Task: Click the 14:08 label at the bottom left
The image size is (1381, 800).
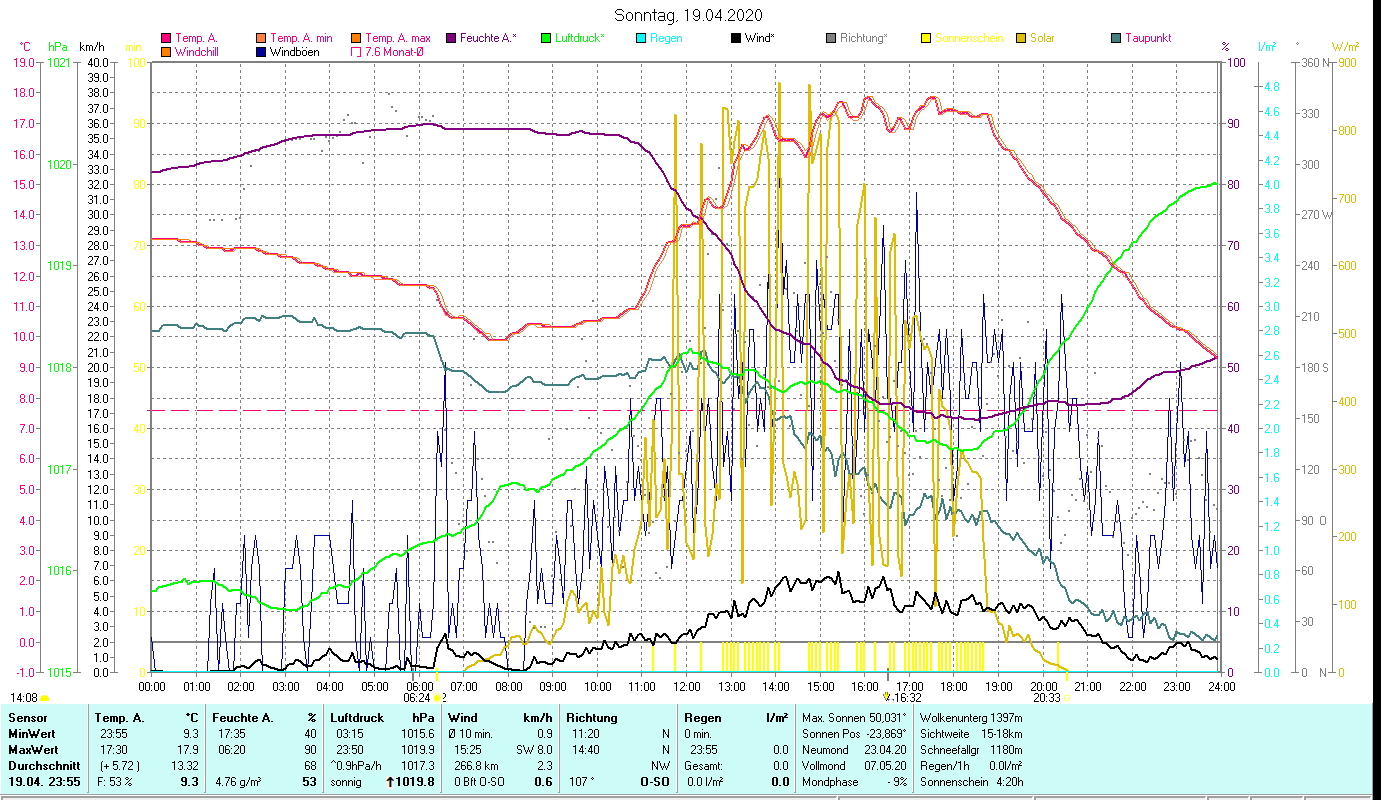Action: 24,698
